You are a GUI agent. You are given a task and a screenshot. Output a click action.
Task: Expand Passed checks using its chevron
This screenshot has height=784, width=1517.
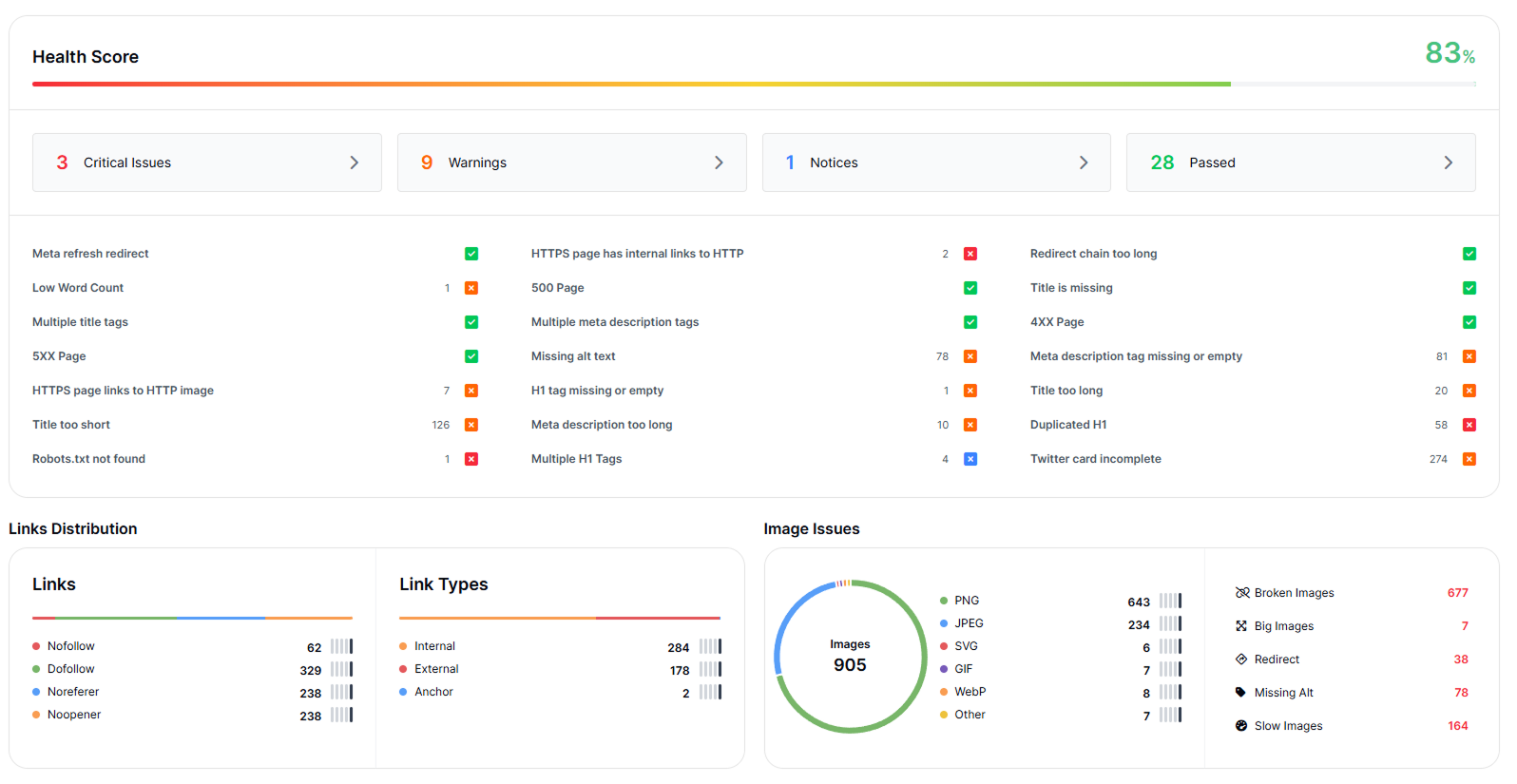[x=1448, y=163]
